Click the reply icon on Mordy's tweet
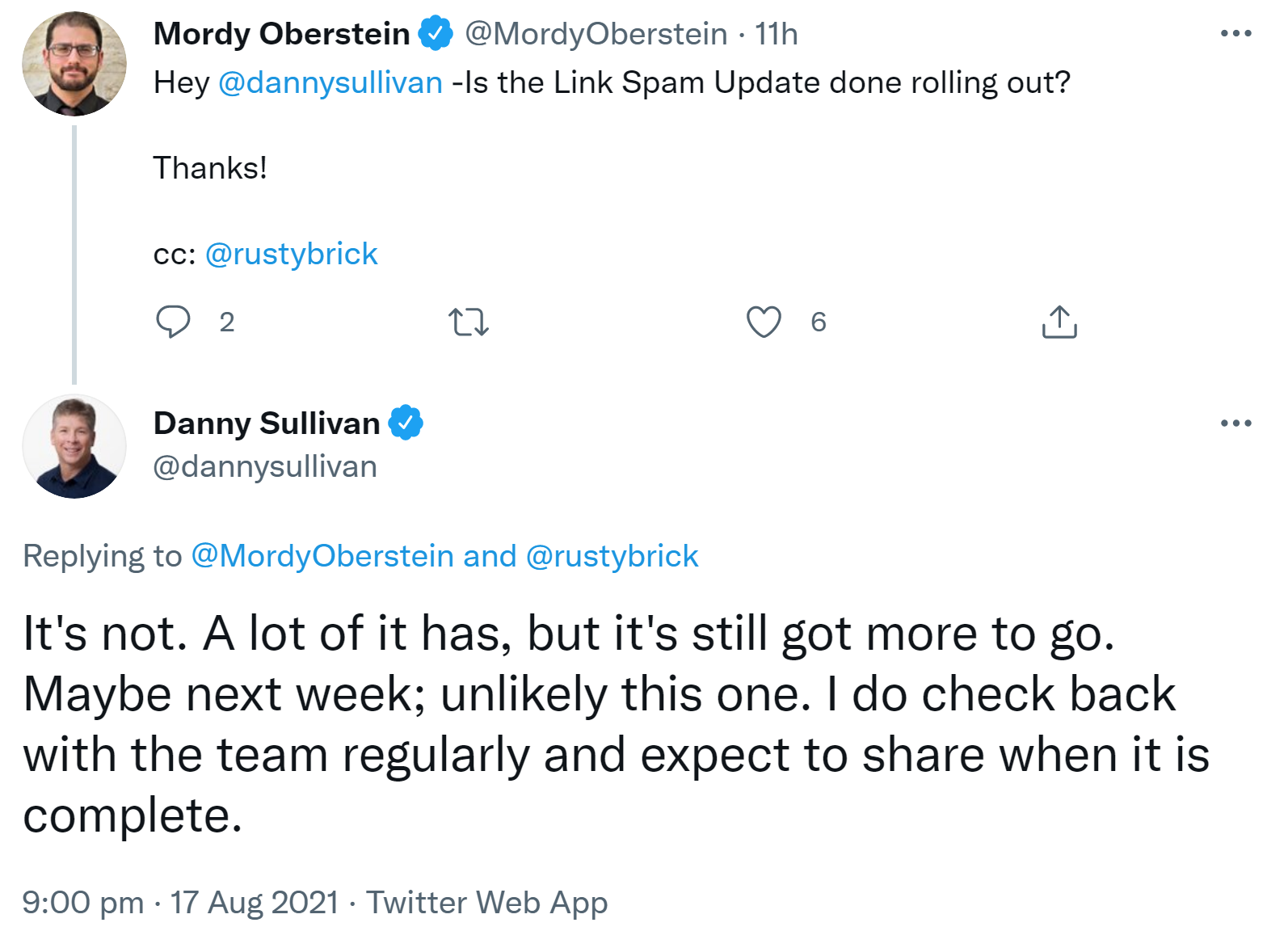 173,322
